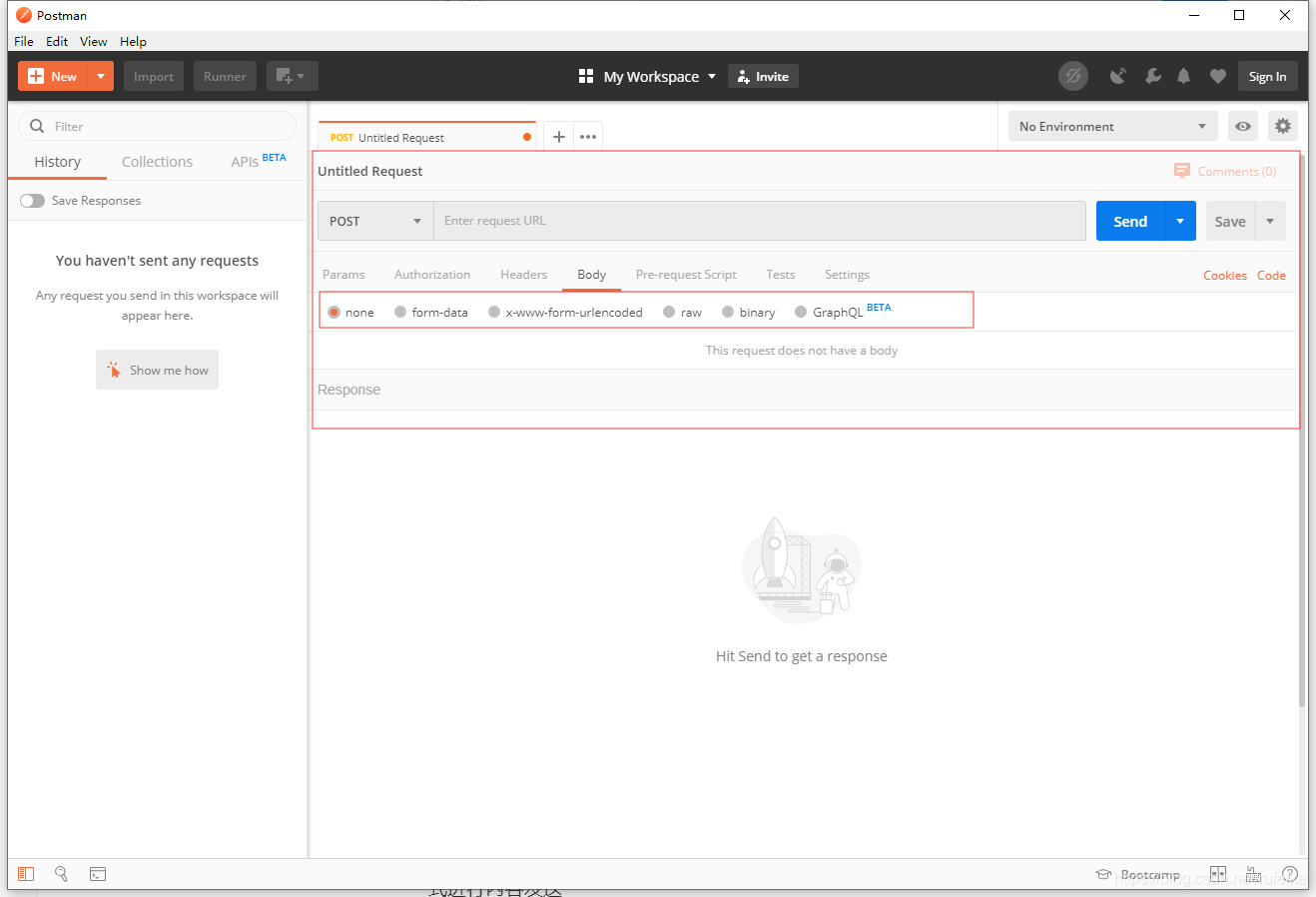Open the Code link
1316x897 pixels.
1271,275
